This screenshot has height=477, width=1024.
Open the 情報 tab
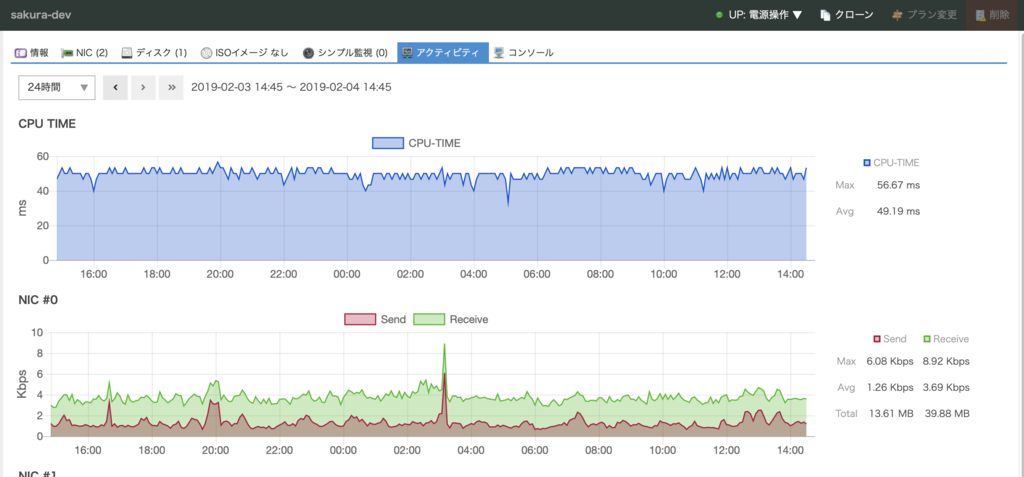coord(31,53)
